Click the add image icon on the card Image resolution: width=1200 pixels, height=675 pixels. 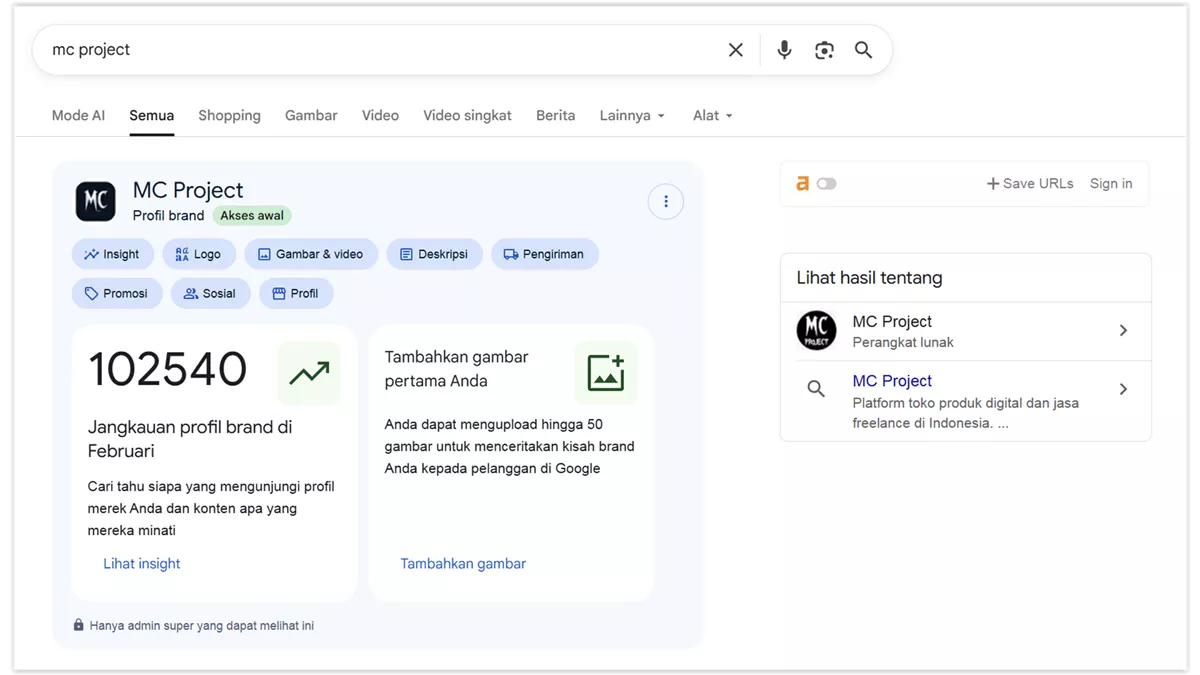[x=606, y=372]
